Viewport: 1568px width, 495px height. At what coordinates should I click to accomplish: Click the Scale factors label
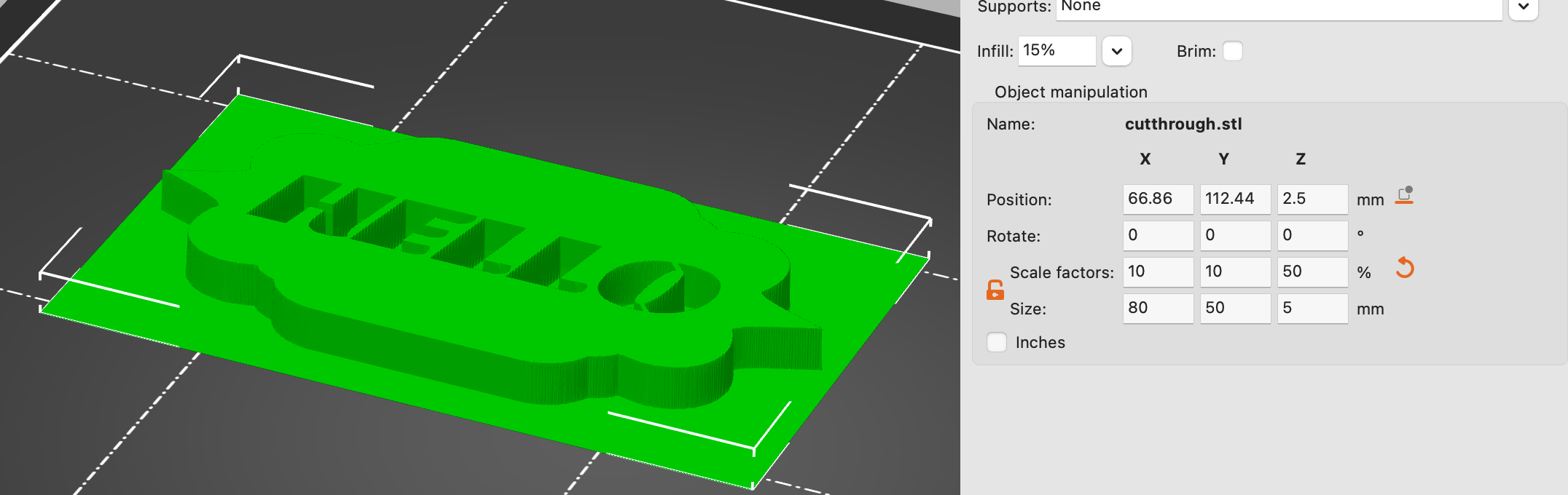click(1062, 272)
